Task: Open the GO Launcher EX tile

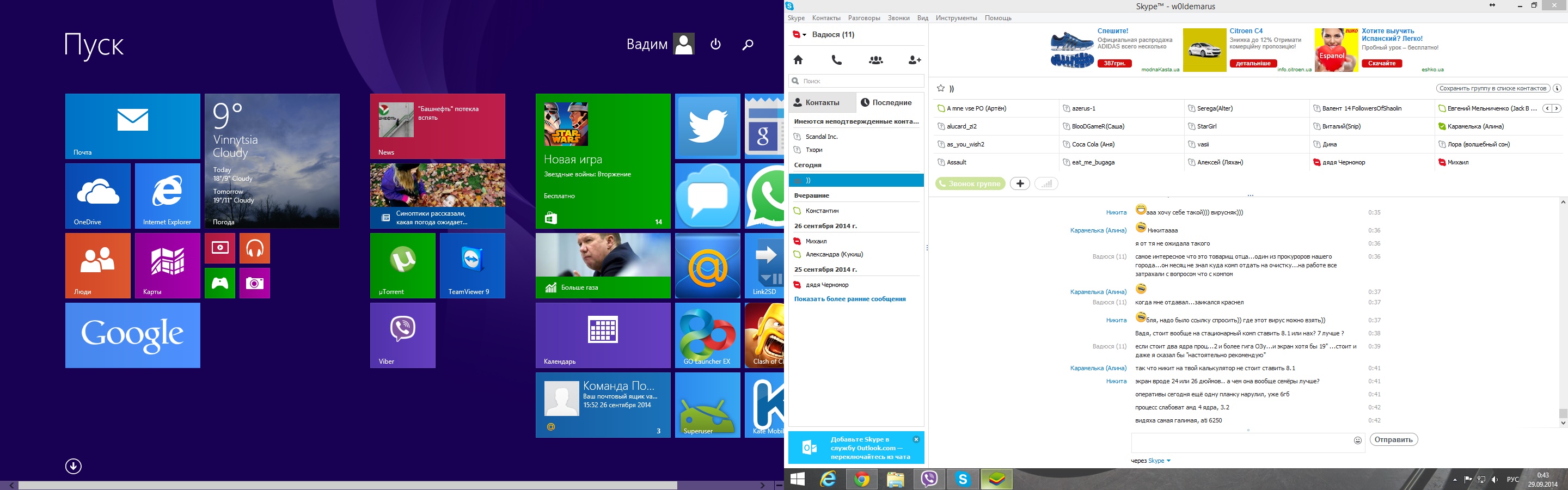Action: click(x=707, y=335)
